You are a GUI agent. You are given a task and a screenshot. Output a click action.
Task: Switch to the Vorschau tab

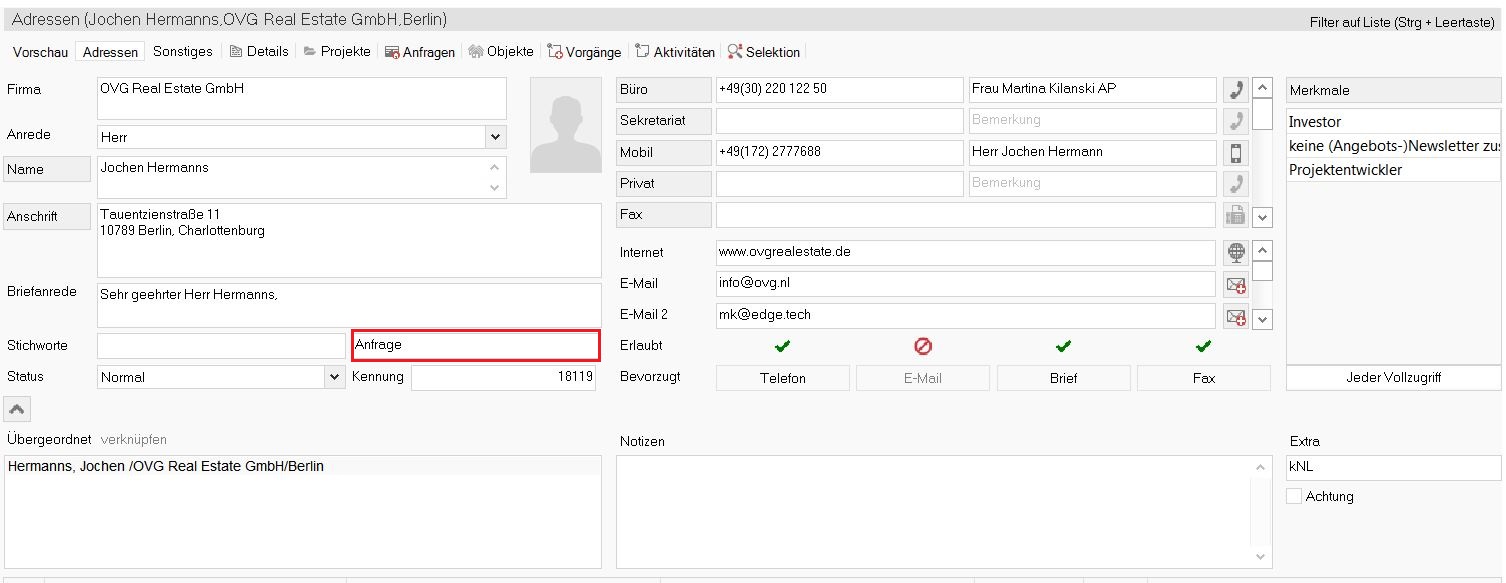pyautogui.click(x=40, y=52)
